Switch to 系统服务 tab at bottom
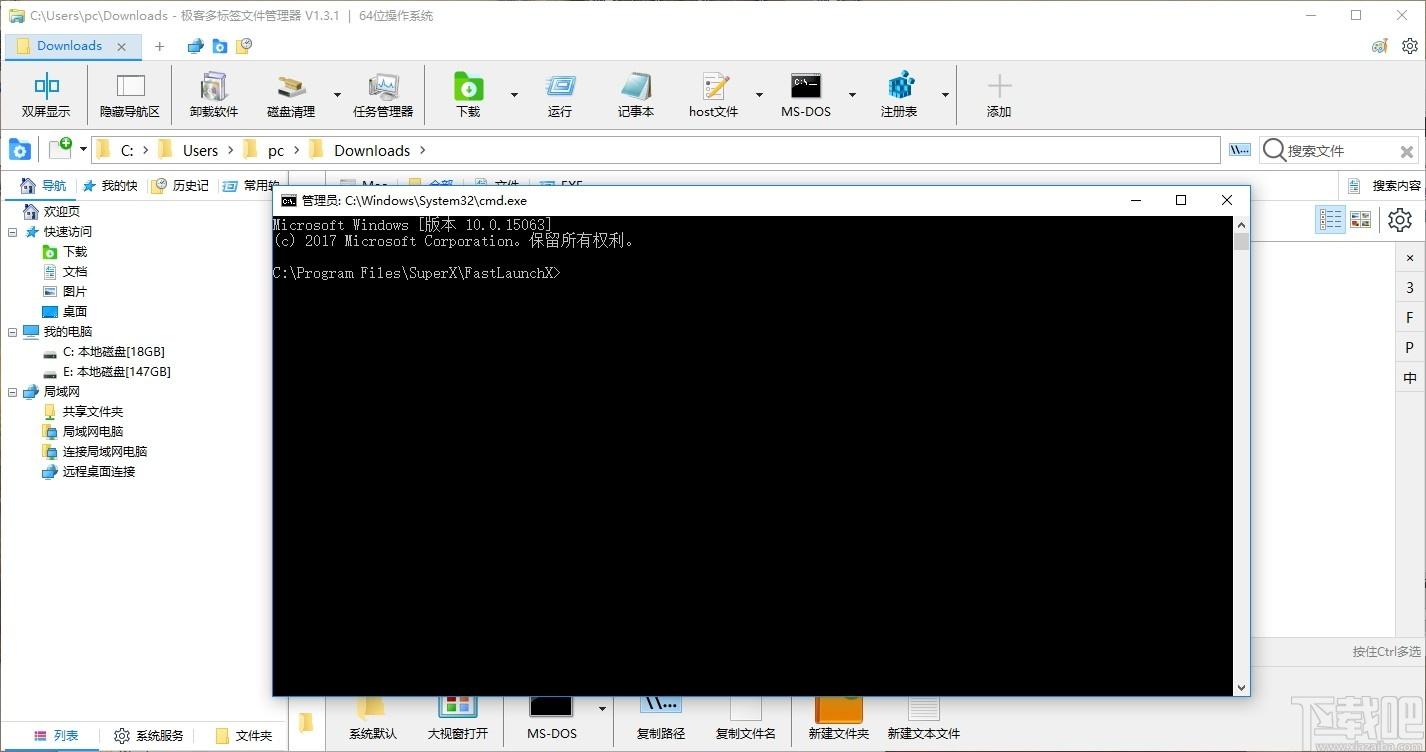The height and width of the screenshot is (752, 1426). click(148, 735)
